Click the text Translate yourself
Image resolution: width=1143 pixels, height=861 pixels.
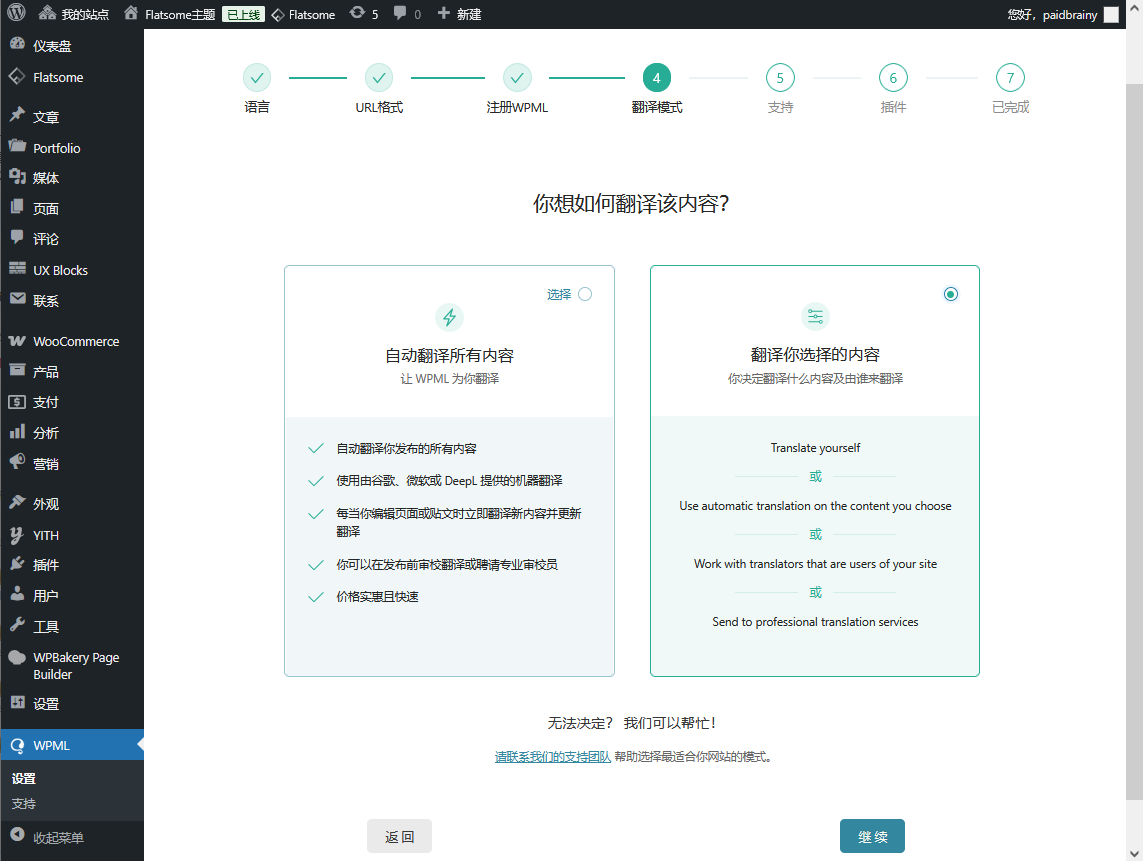point(815,448)
